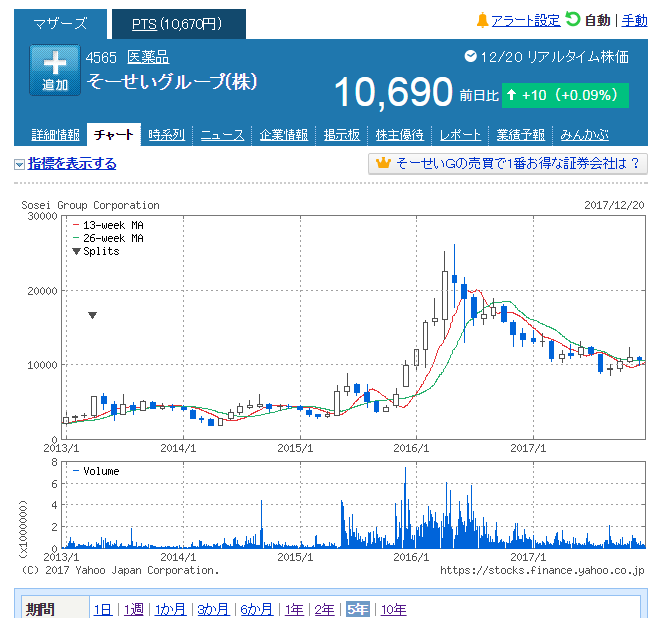Click the 期間 label cell
Screen dimensions: 657x618
point(55,608)
